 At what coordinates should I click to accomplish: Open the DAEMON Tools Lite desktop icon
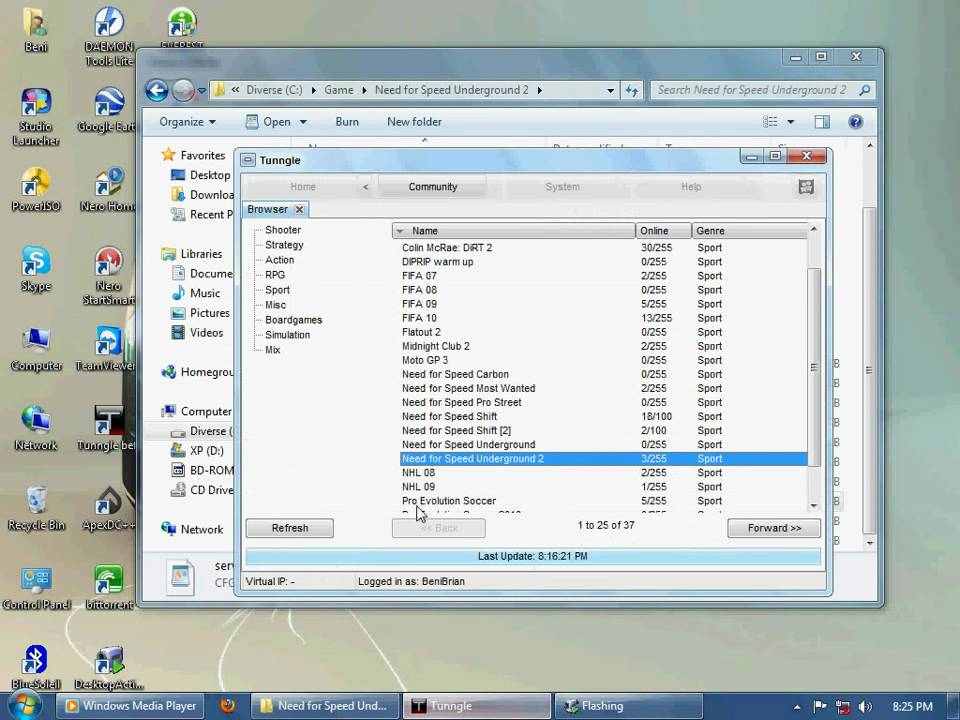point(109,37)
